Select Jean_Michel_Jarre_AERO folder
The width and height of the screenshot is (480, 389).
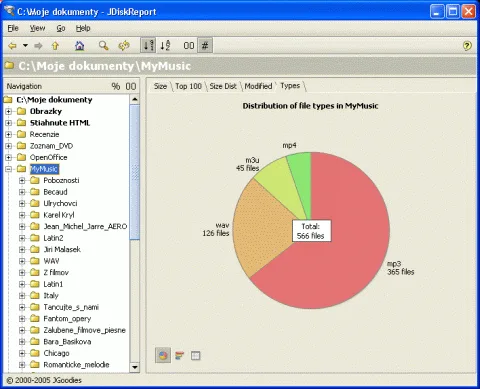click(x=85, y=227)
